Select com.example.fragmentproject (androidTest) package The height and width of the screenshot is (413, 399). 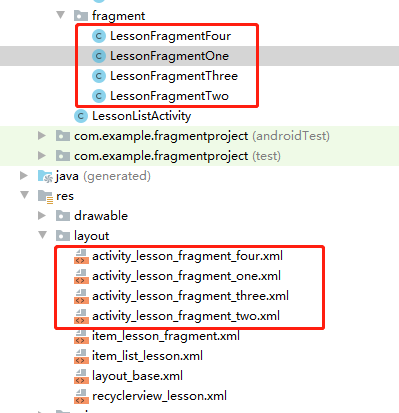(x=202, y=136)
